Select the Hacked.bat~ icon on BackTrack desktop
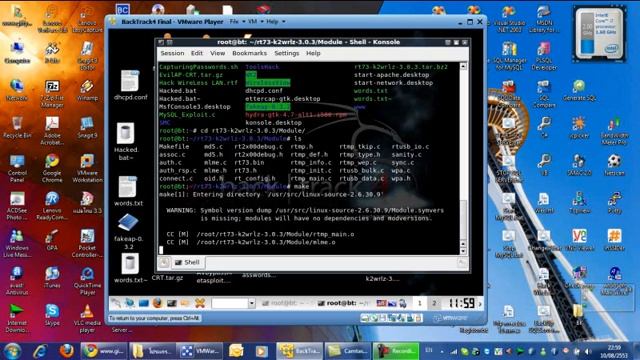Viewport: 640px width, 360px height. pos(126,142)
